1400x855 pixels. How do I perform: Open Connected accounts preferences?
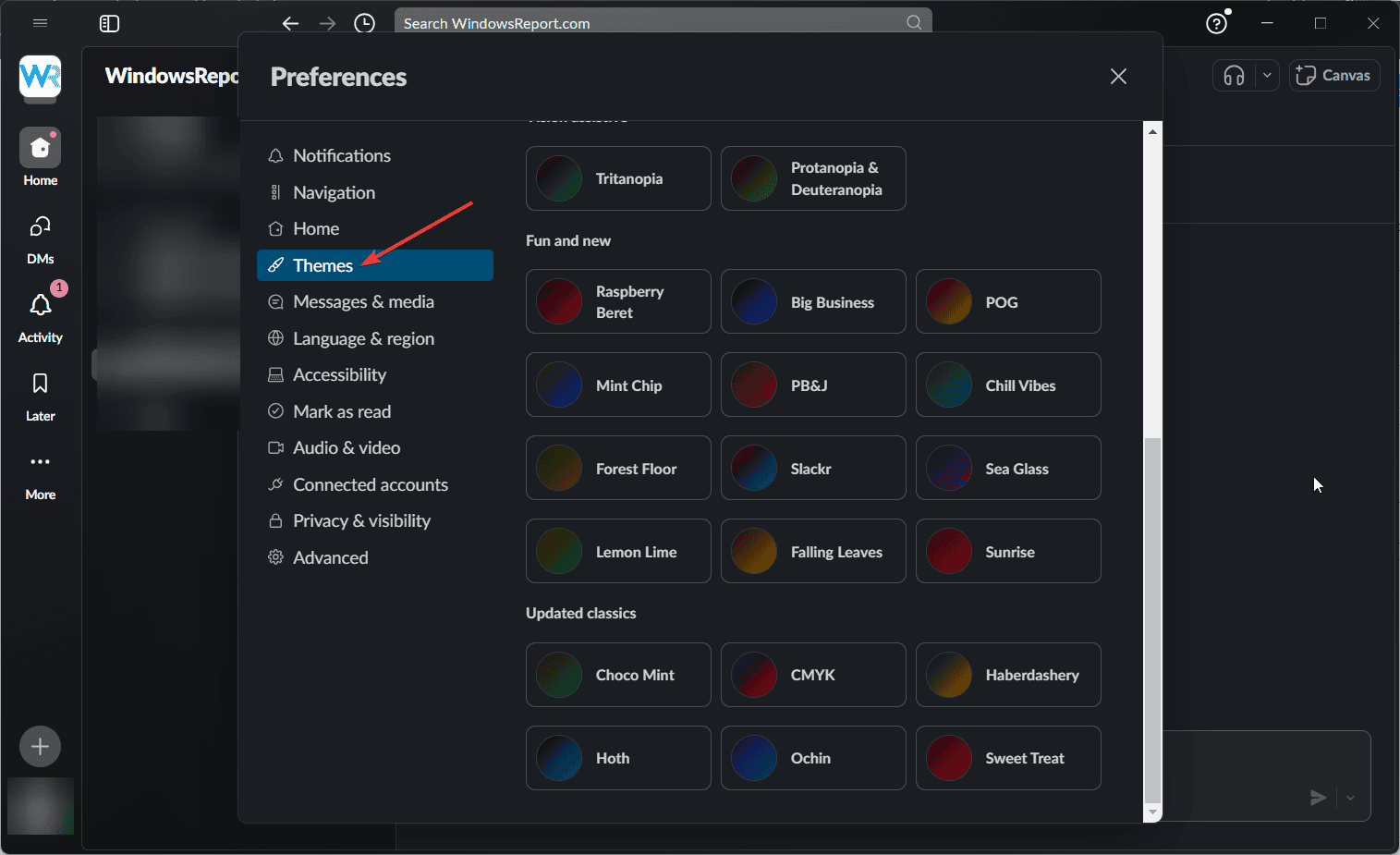pos(375,484)
